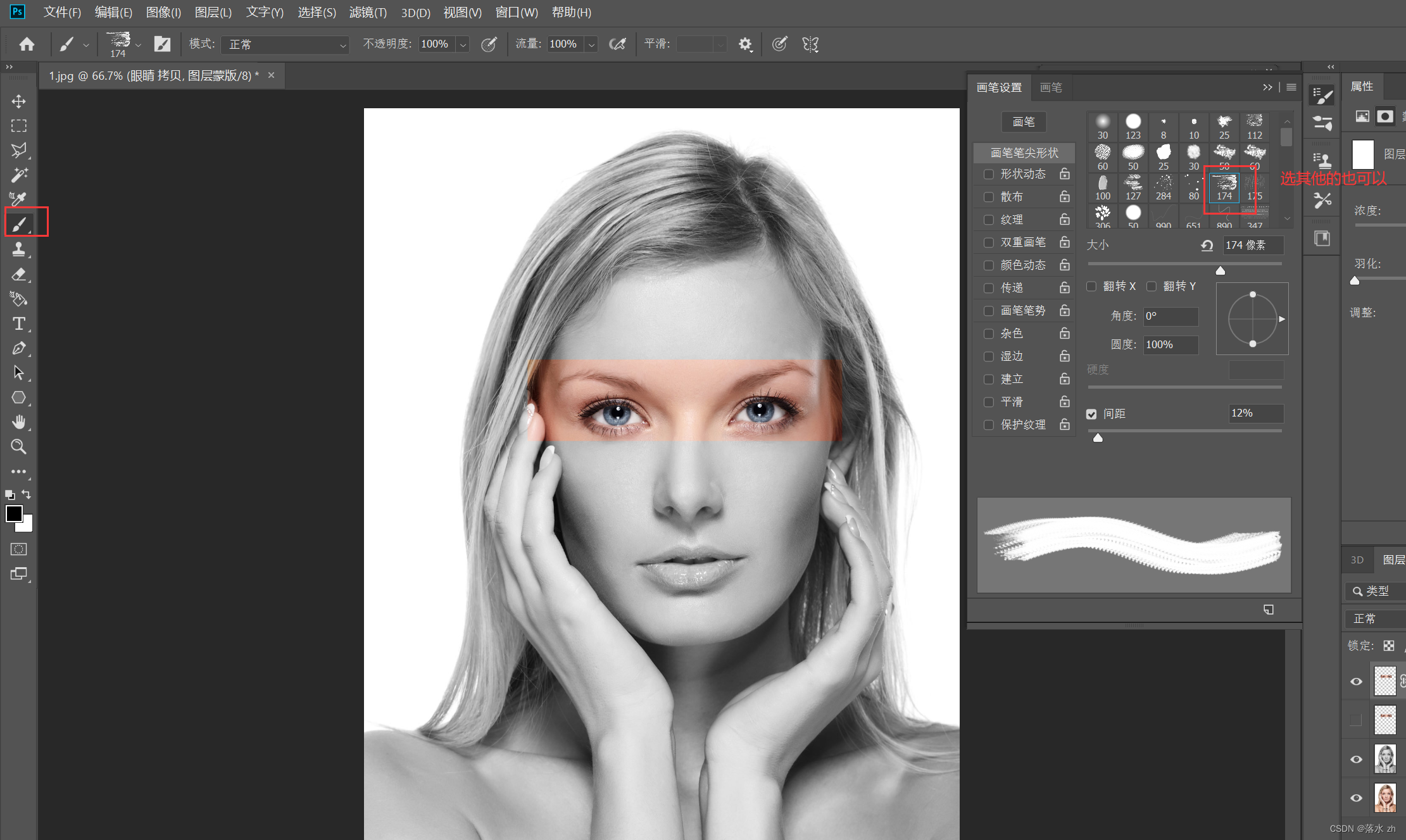1406x840 pixels.
Task: Select the Horizontal Type tool
Action: click(x=18, y=323)
